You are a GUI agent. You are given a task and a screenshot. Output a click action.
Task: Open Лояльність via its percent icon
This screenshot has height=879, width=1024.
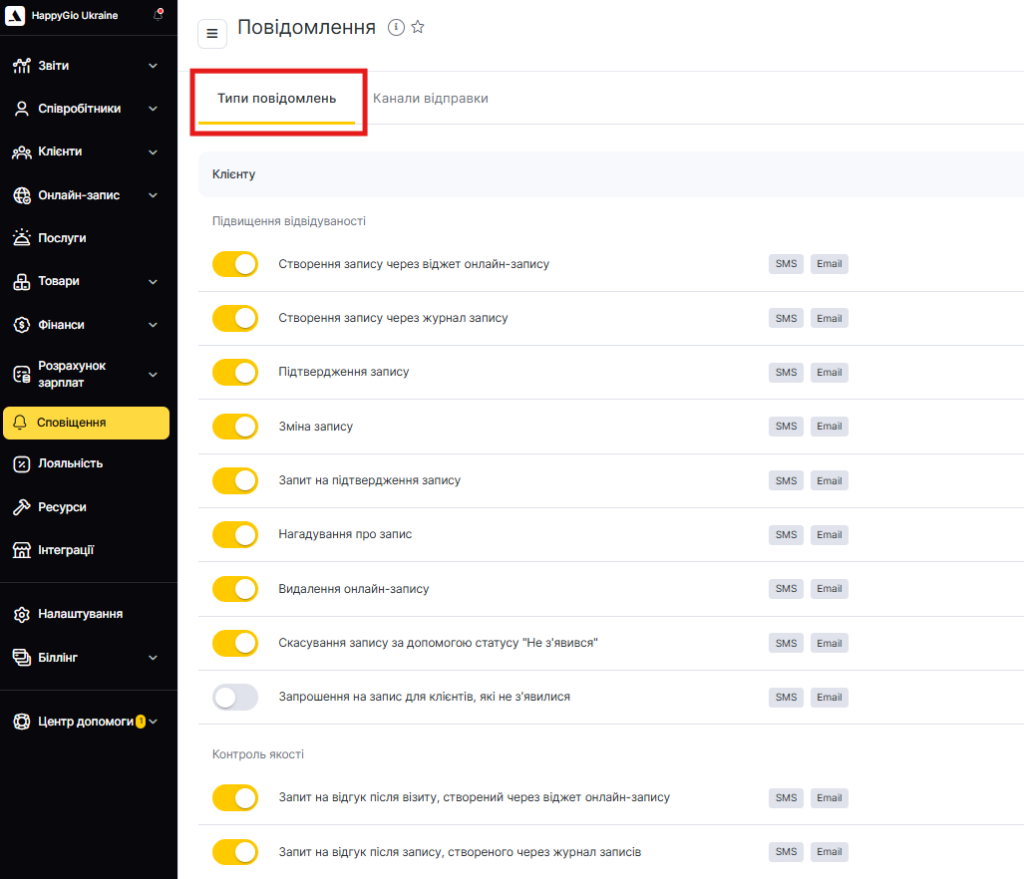(x=22, y=464)
